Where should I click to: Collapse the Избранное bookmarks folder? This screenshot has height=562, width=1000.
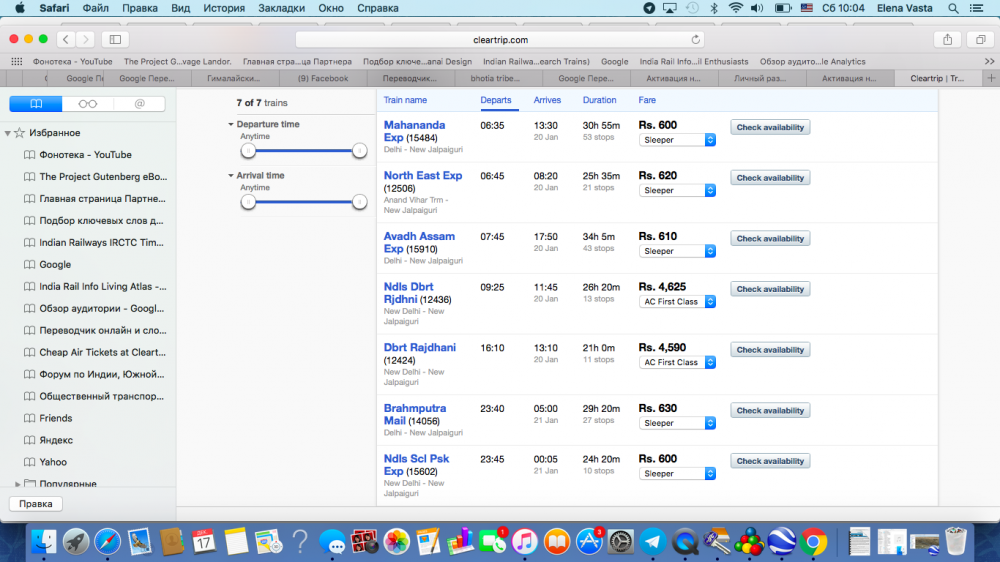coord(8,133)
